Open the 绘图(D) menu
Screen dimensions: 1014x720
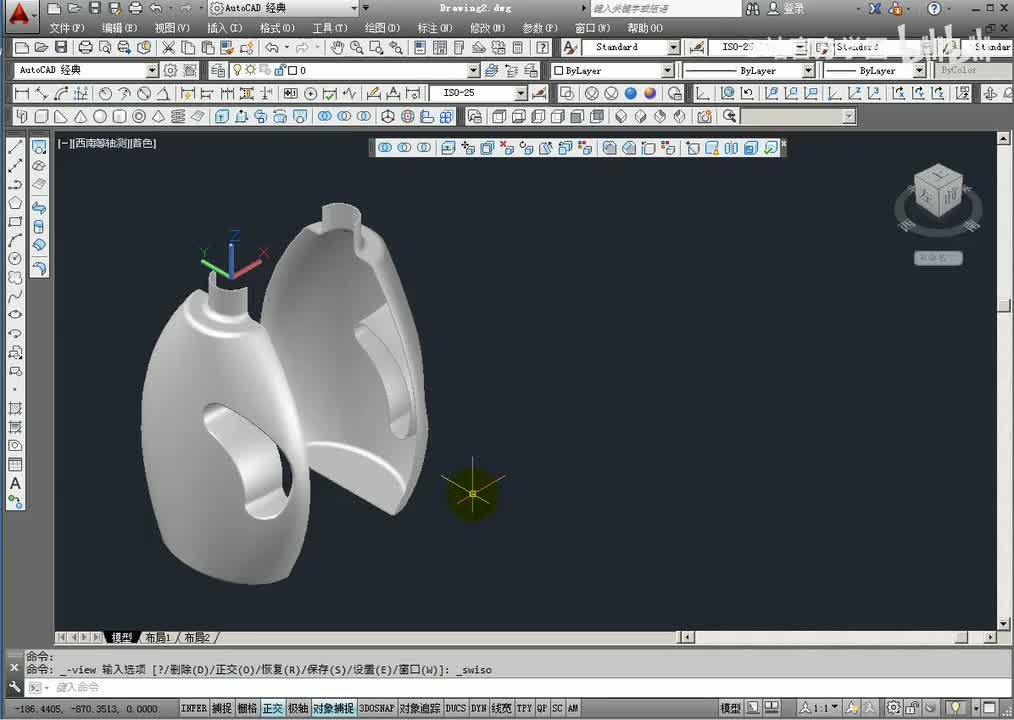382,28
